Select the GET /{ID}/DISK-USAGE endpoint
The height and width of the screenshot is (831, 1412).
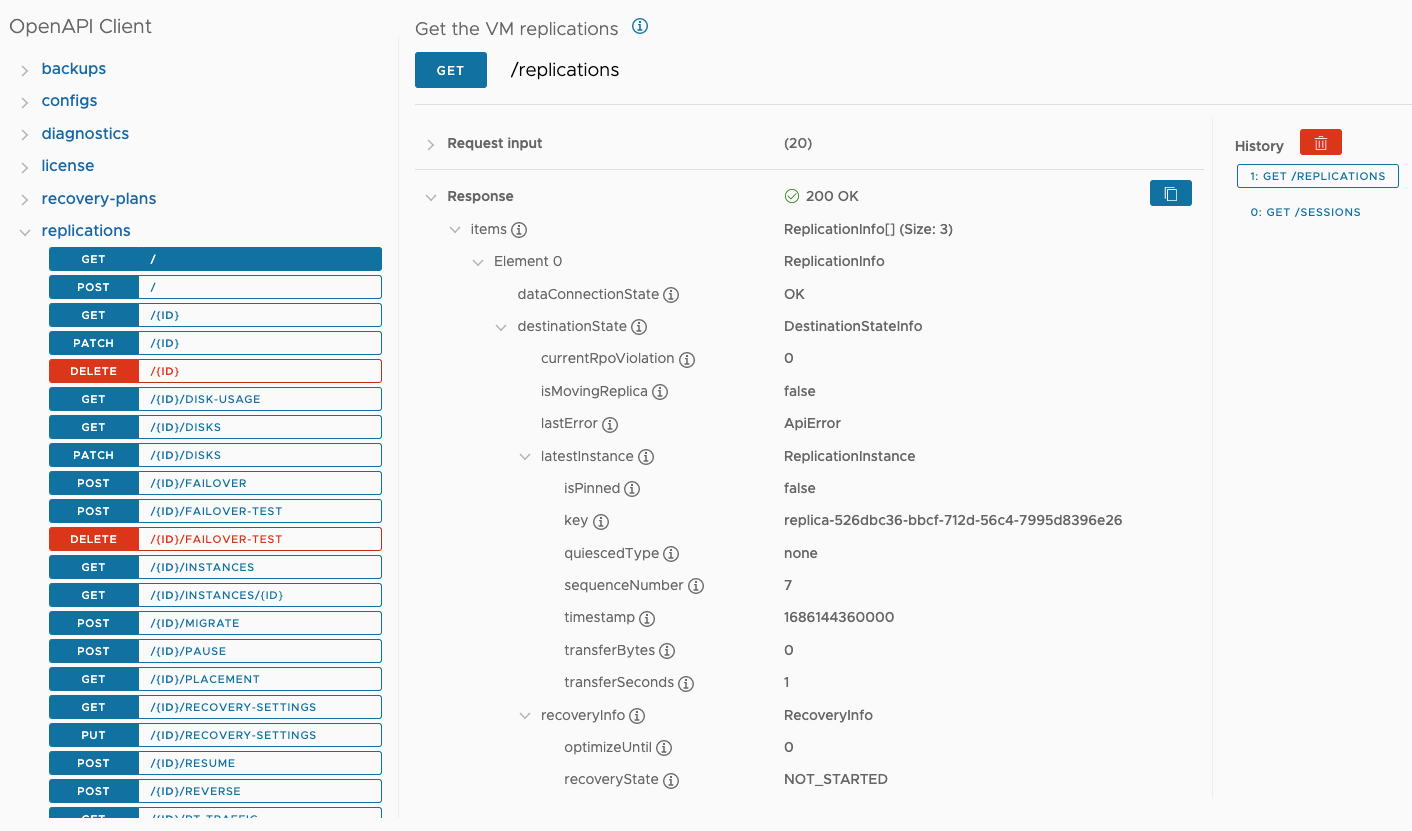click(x=215, y=399)
